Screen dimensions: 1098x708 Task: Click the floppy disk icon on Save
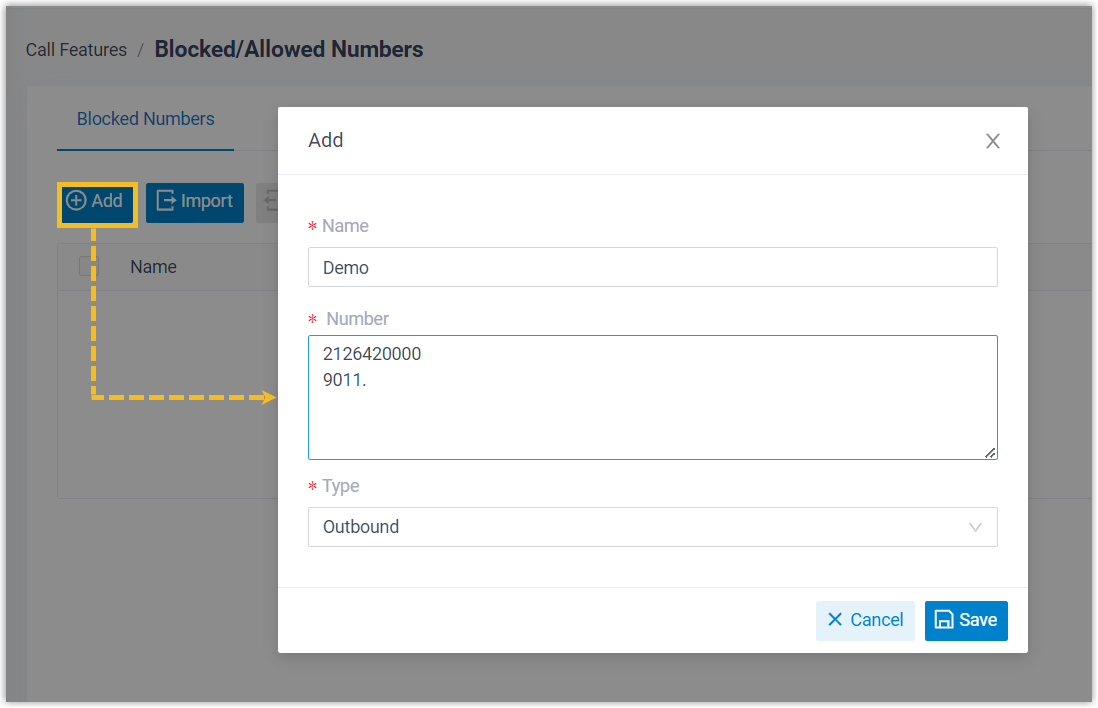coord(943,620)
